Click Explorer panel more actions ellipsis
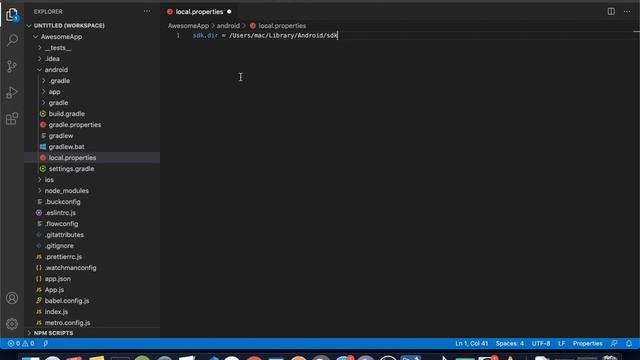640x360 pixels. (147, 11)
